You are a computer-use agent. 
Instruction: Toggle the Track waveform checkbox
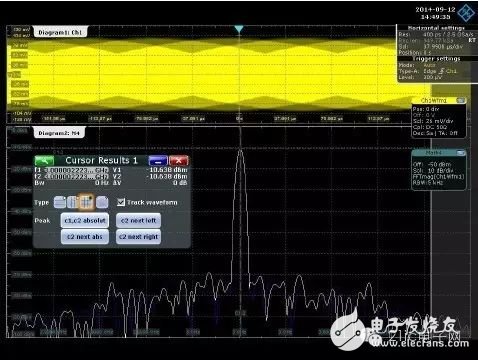pos(121,202)
